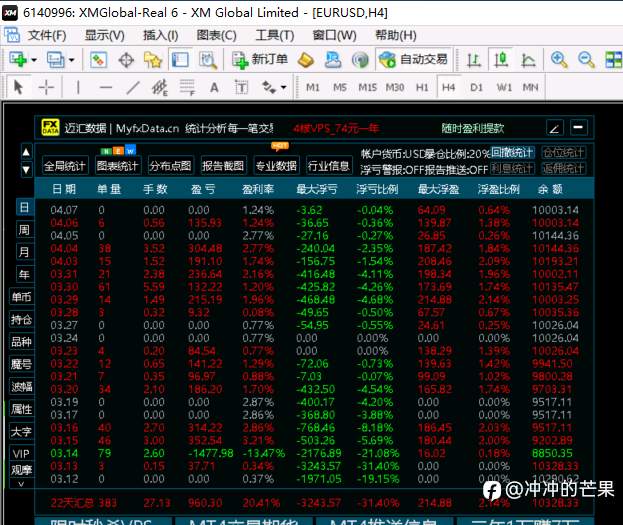Select the 周 weekly sidebar tab
Screen dimensions: 623x525
(x=24, y=230)
